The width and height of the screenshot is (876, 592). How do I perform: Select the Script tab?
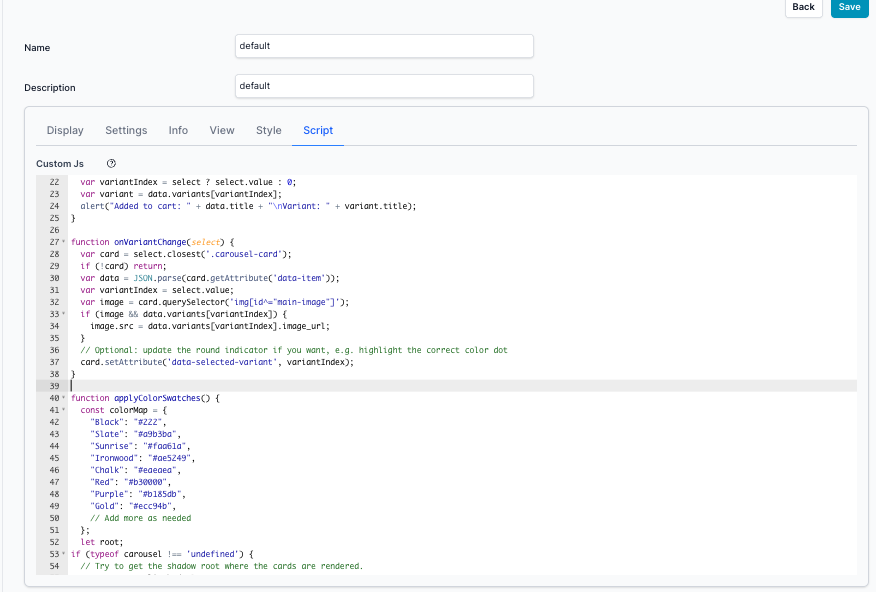[318, 130]
